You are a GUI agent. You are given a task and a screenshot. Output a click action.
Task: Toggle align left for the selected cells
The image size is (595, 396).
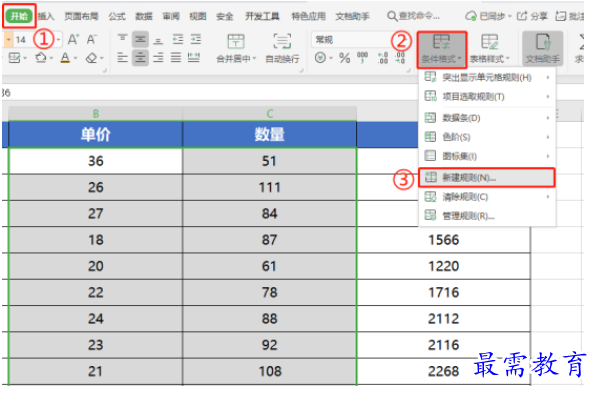[x=122, y=58]
